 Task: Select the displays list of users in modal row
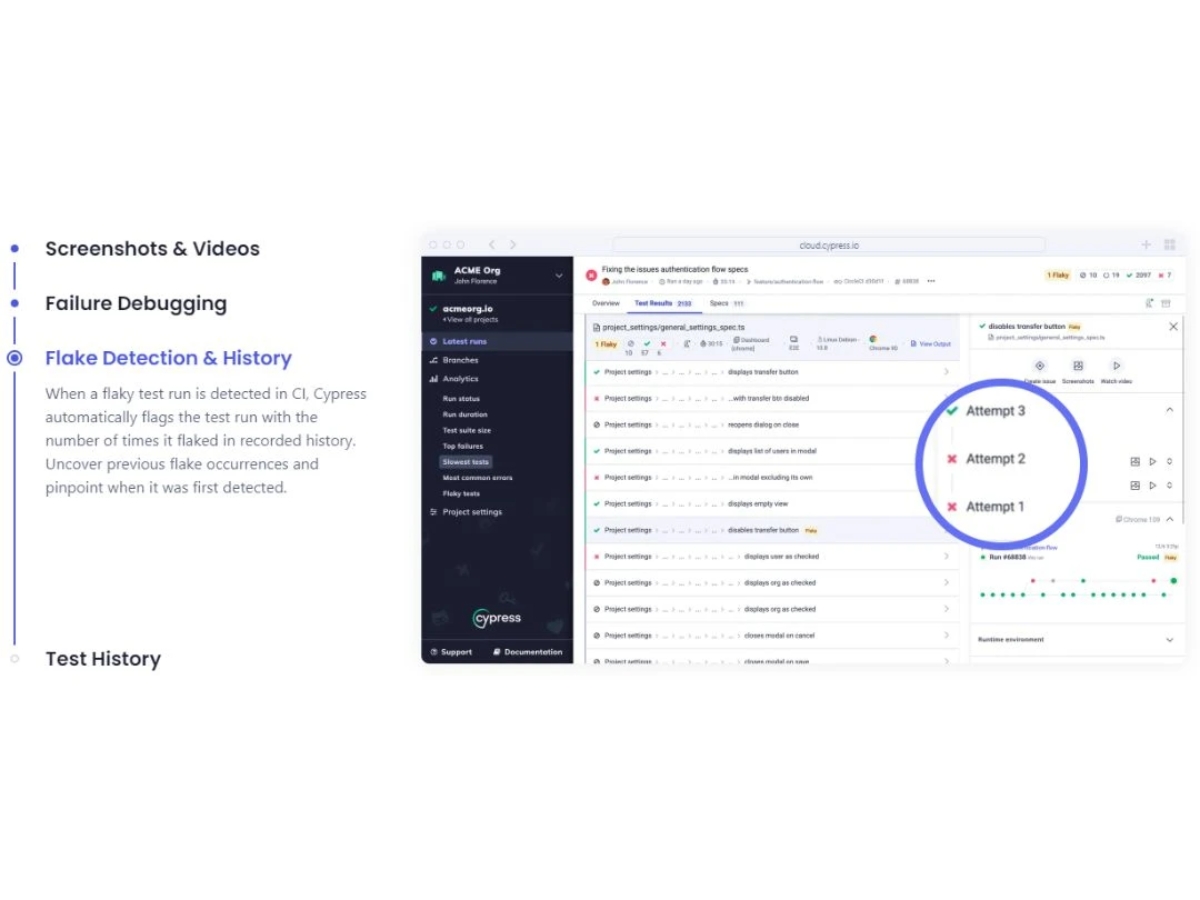click(x=772, y=451)
